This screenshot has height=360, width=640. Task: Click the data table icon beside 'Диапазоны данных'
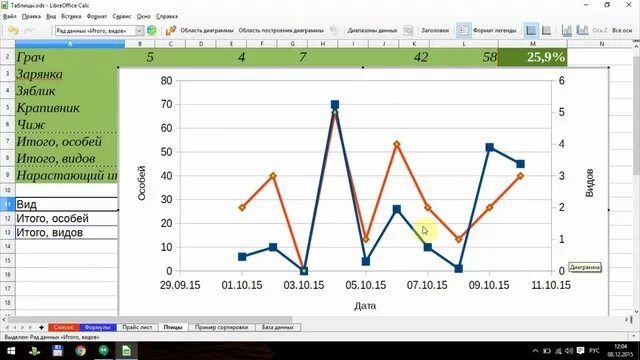408,30
